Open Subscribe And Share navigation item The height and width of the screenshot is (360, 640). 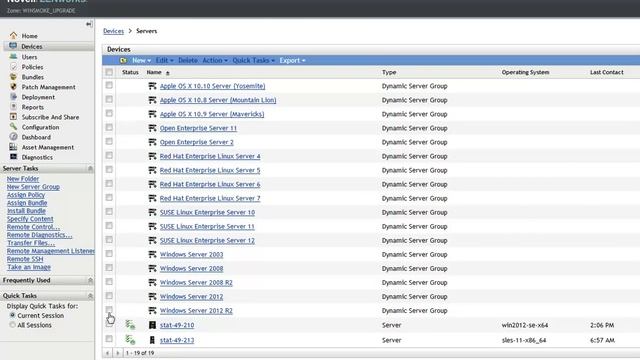point(50,117)
